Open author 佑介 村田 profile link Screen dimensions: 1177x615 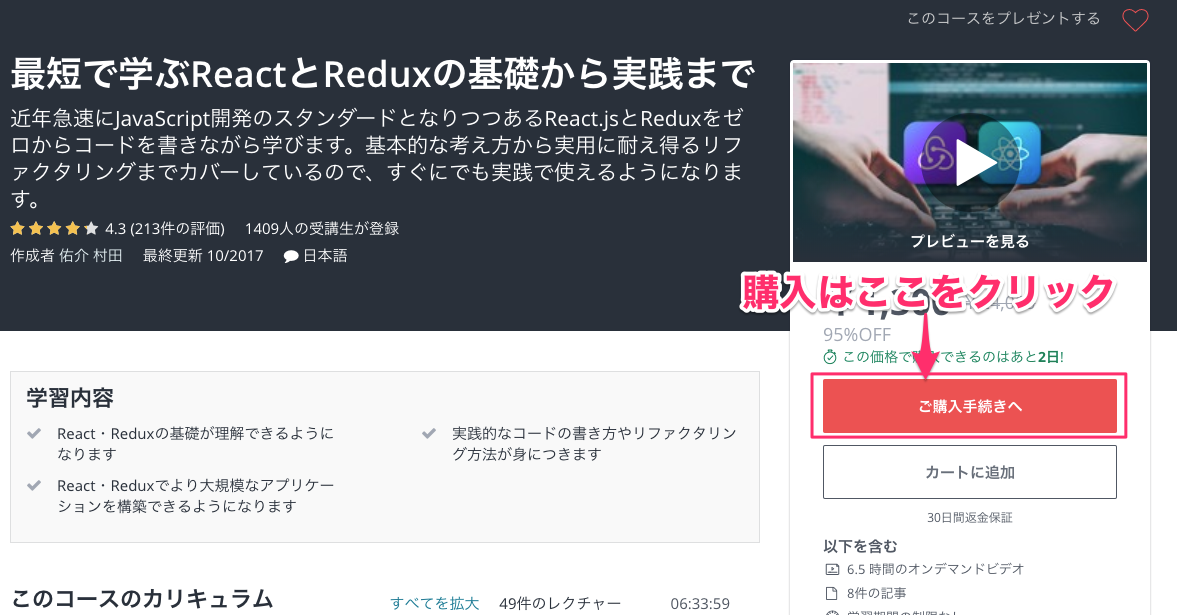tap(91, 256)
